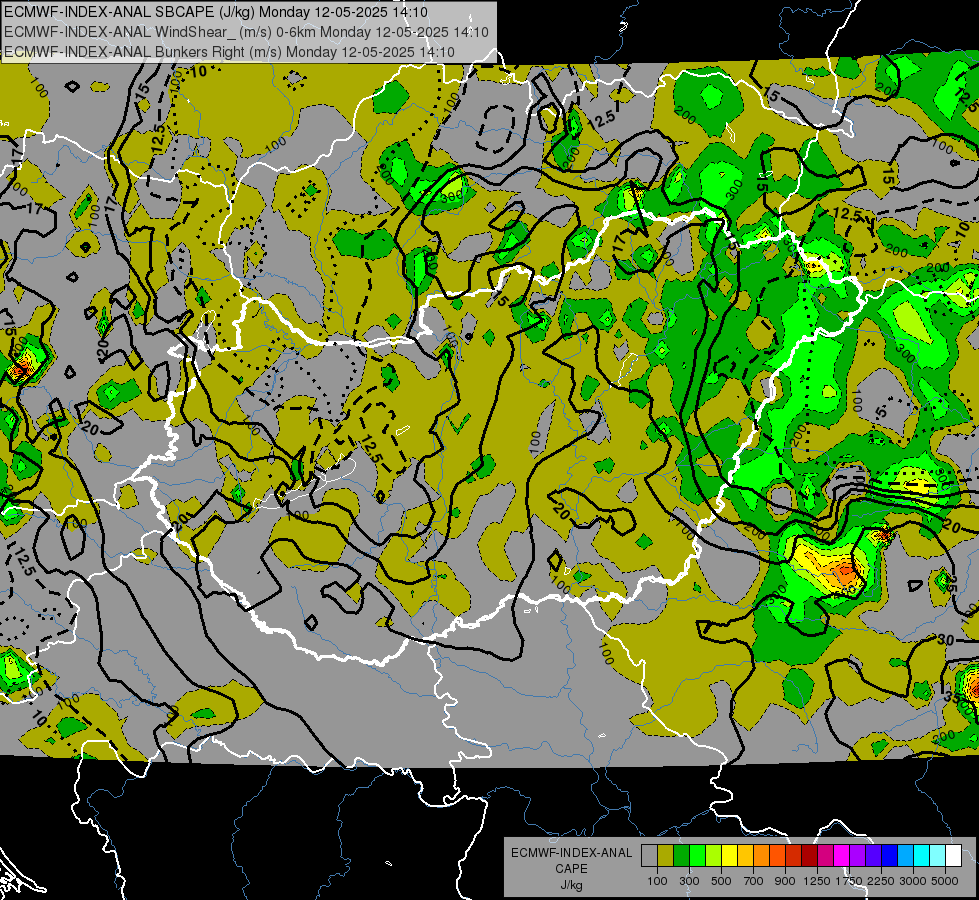Click the Bunkers Right (m/s) header line

pyautogui.click(x=229, y=52)
